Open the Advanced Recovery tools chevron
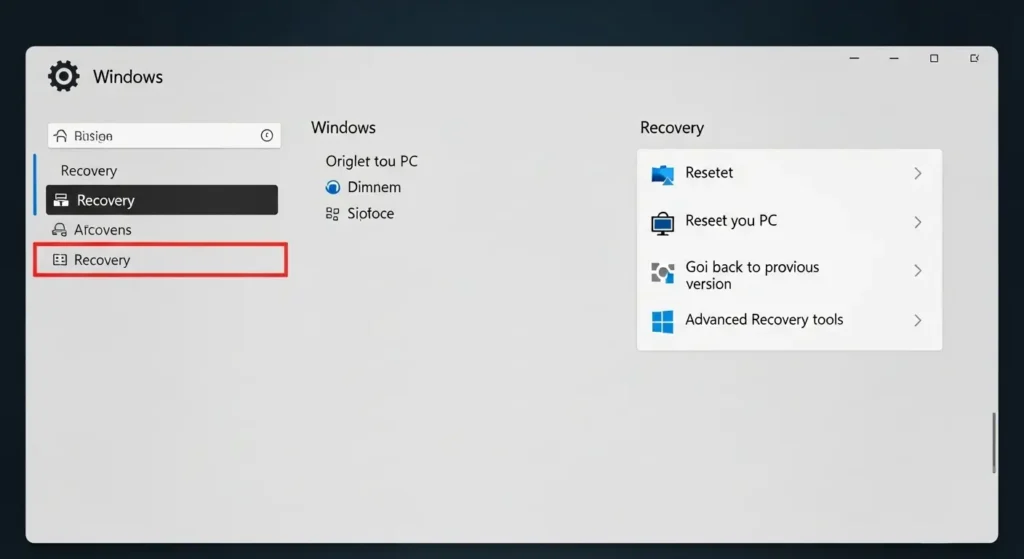 pyautogui.click(x=918, y=320)
